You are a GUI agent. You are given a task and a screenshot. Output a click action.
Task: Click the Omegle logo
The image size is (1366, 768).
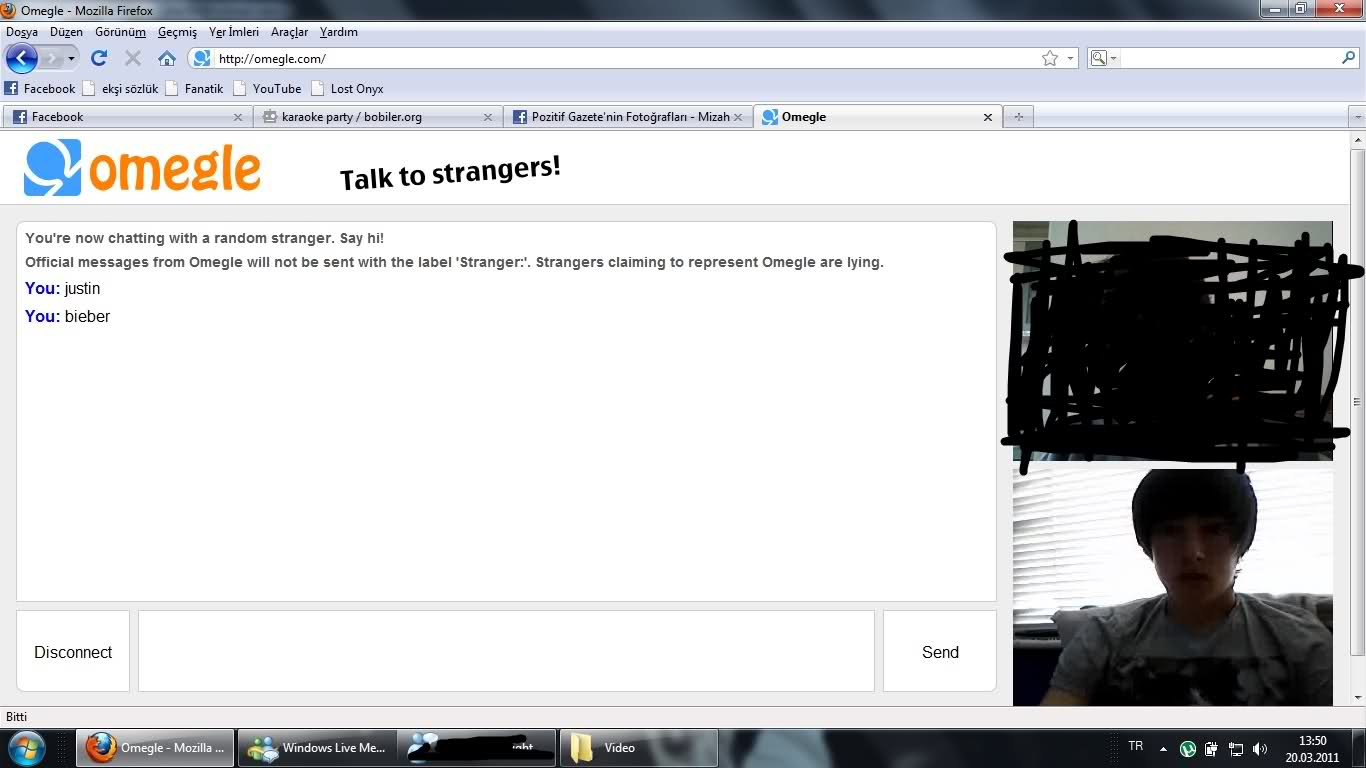point(142,168)
